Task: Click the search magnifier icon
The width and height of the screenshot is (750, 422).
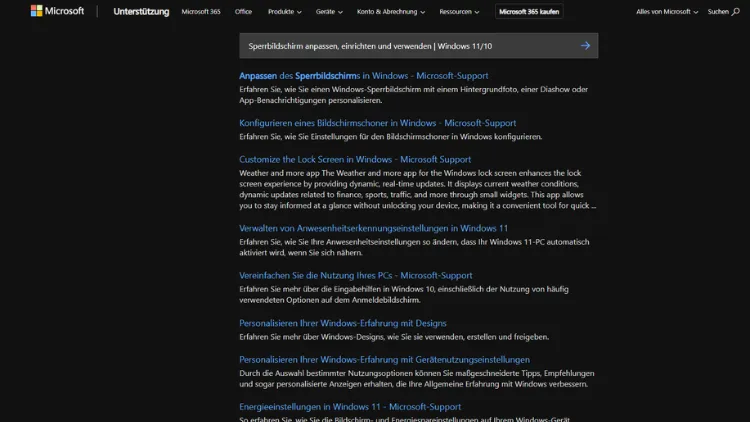Action: [736, 11]
